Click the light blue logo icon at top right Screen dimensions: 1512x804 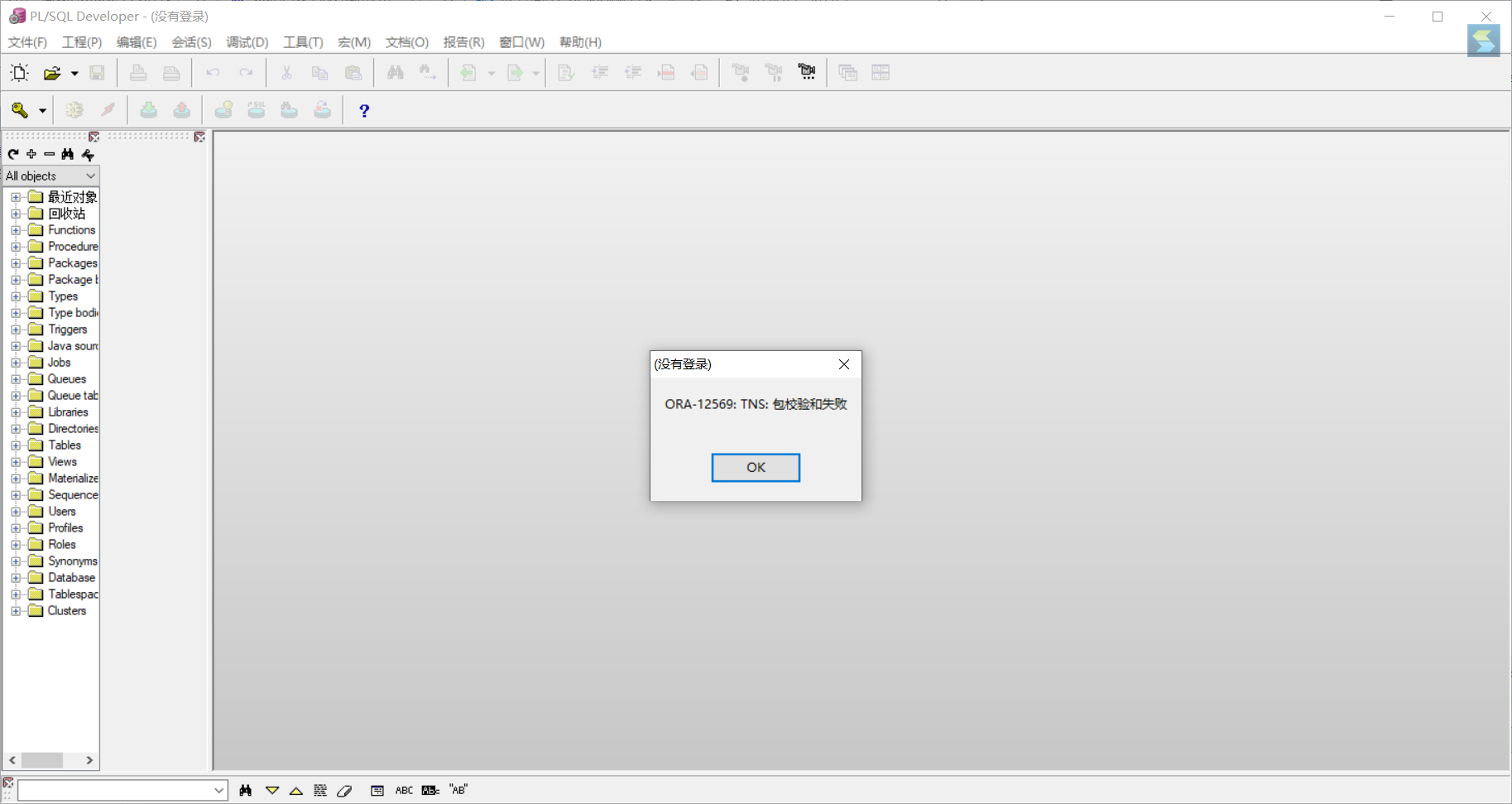(1483, 41)
